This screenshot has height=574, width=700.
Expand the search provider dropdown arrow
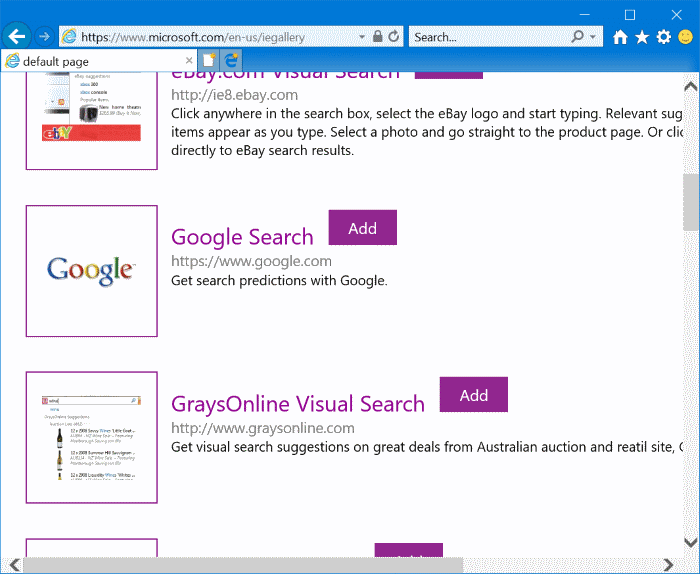pos(593,37)
